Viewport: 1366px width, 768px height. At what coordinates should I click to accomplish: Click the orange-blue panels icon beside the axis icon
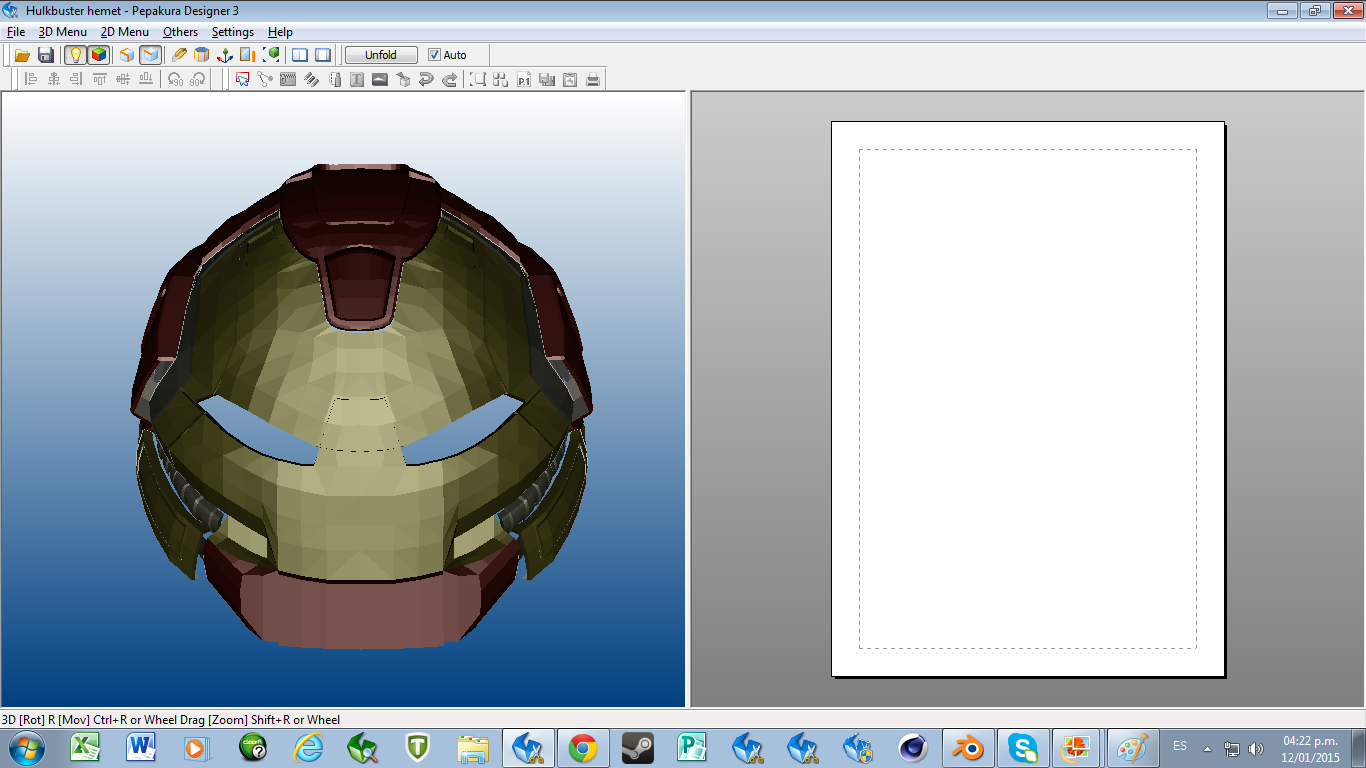click(x=247, y=55)
